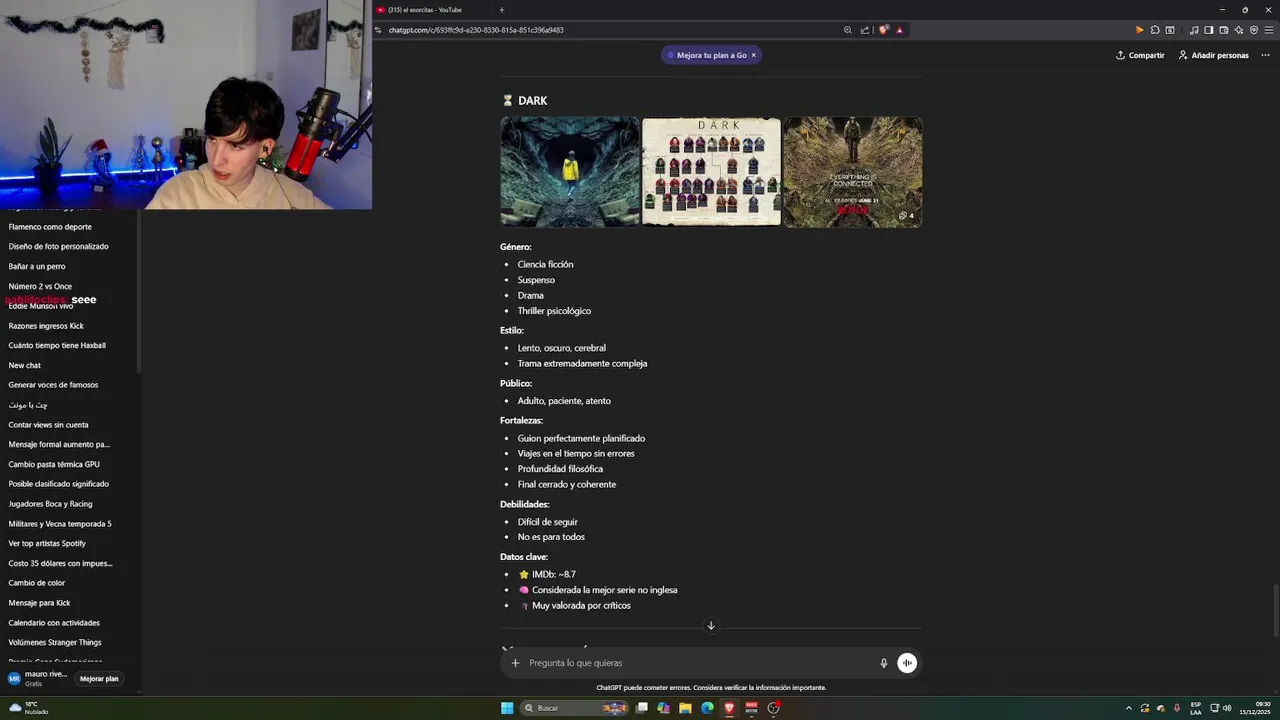This screenshot has height=720, width=1280.
Task: Start voice mode with the waveform button
Action: pyautogui.click(x=907, y=663)
